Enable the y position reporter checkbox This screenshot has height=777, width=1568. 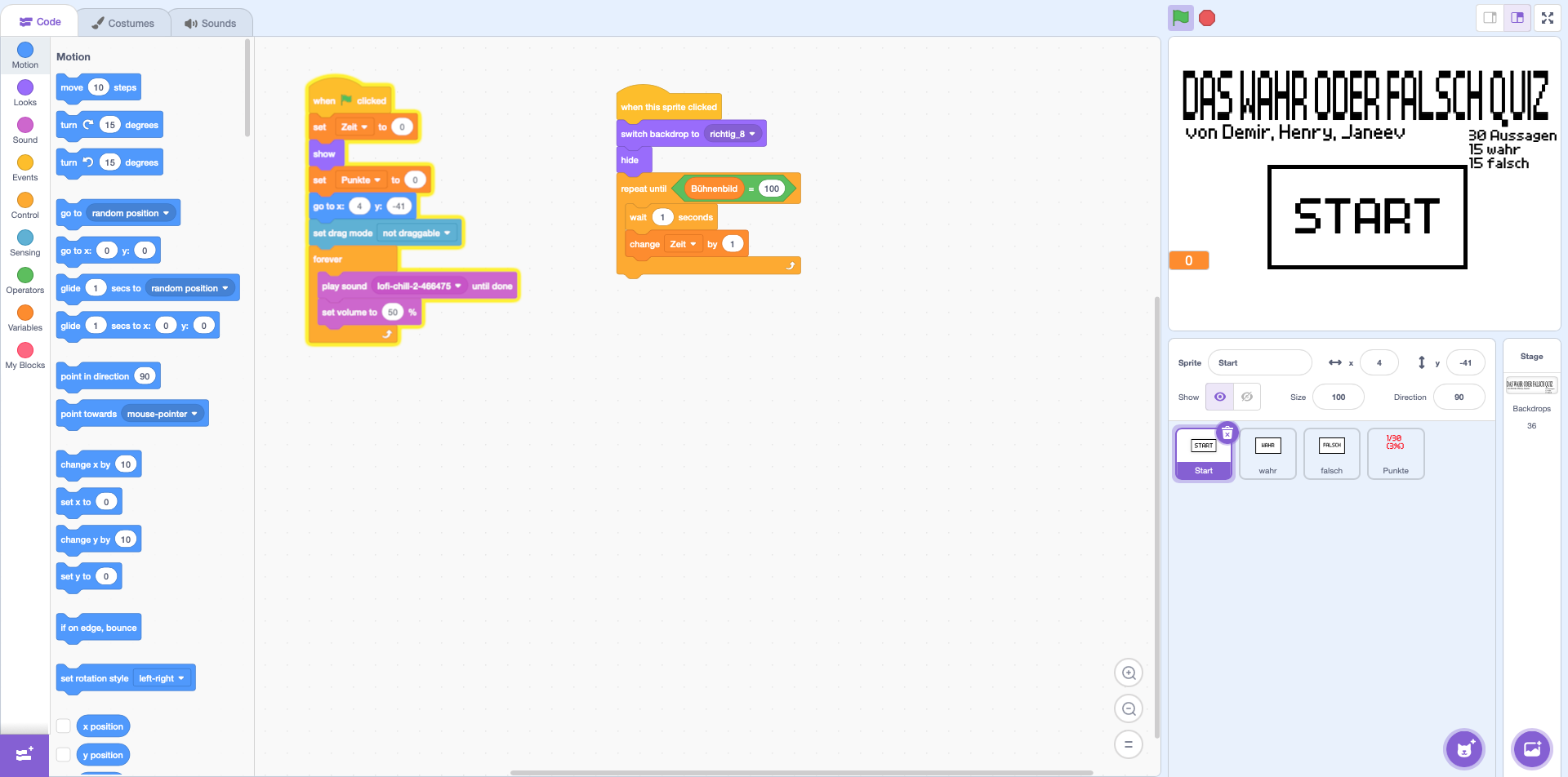[64, 755]
